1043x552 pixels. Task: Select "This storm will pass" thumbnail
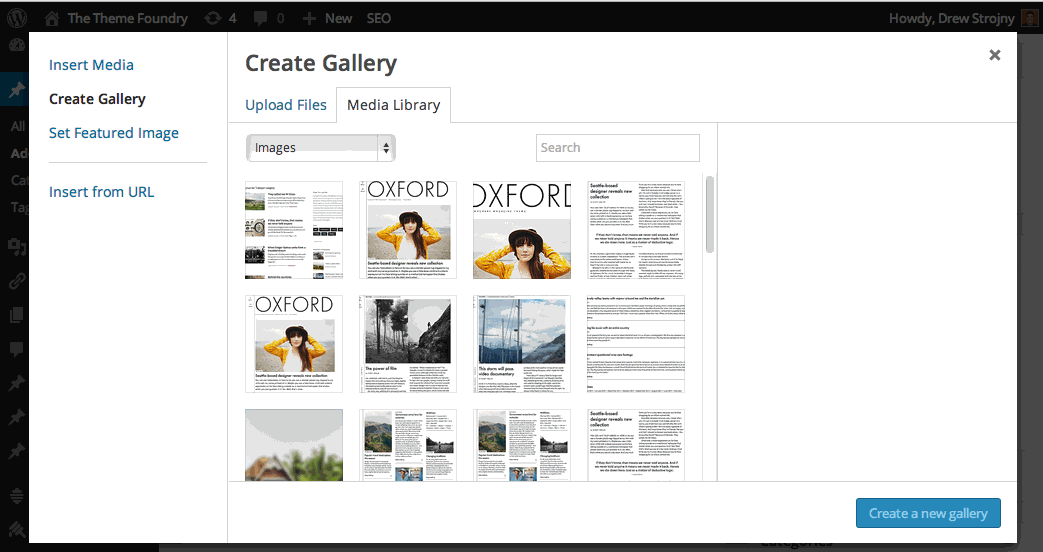click(x=522, y=344)
